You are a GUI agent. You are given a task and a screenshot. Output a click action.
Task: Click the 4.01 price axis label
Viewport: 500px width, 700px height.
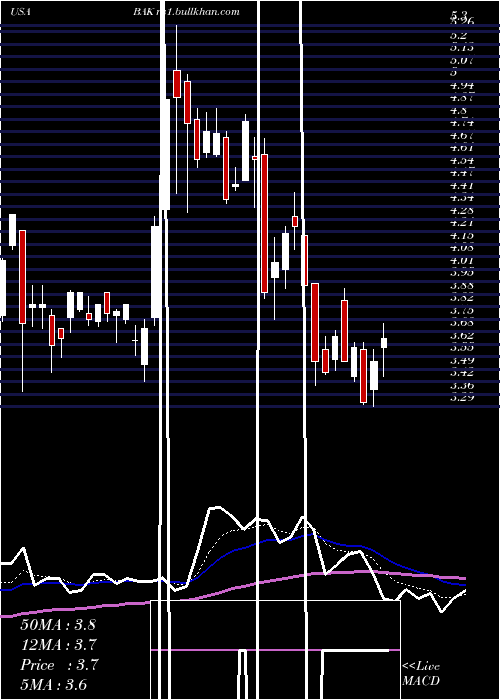[x=462, y=260]
